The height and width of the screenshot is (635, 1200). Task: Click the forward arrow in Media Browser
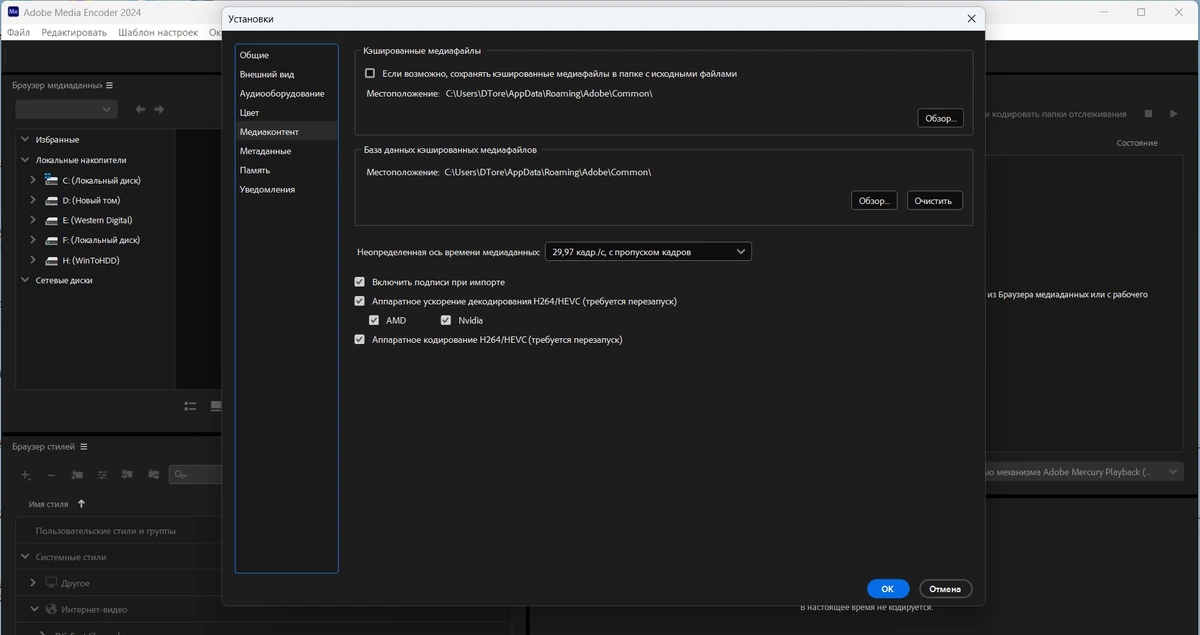[x=159, y=109]
